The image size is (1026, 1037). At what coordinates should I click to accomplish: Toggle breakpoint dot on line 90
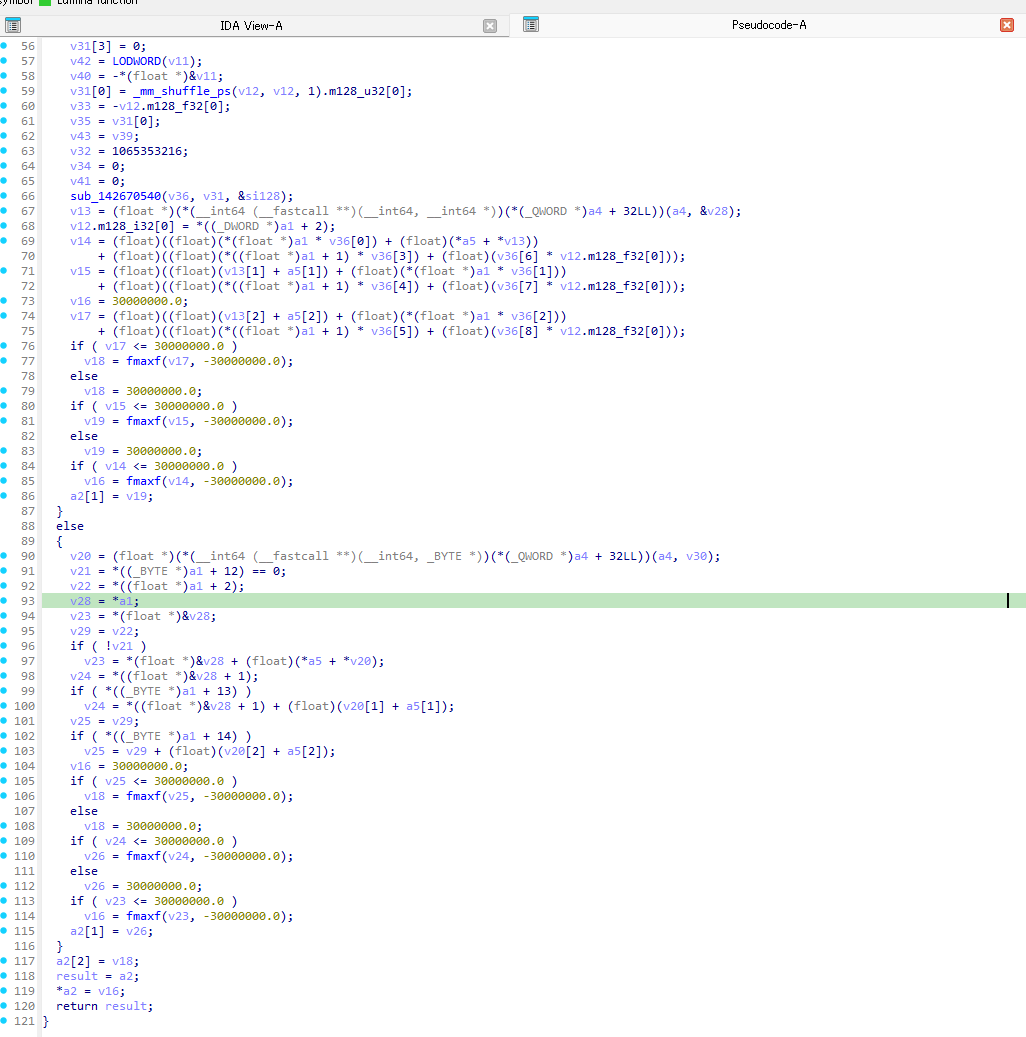tap(4, 556)
